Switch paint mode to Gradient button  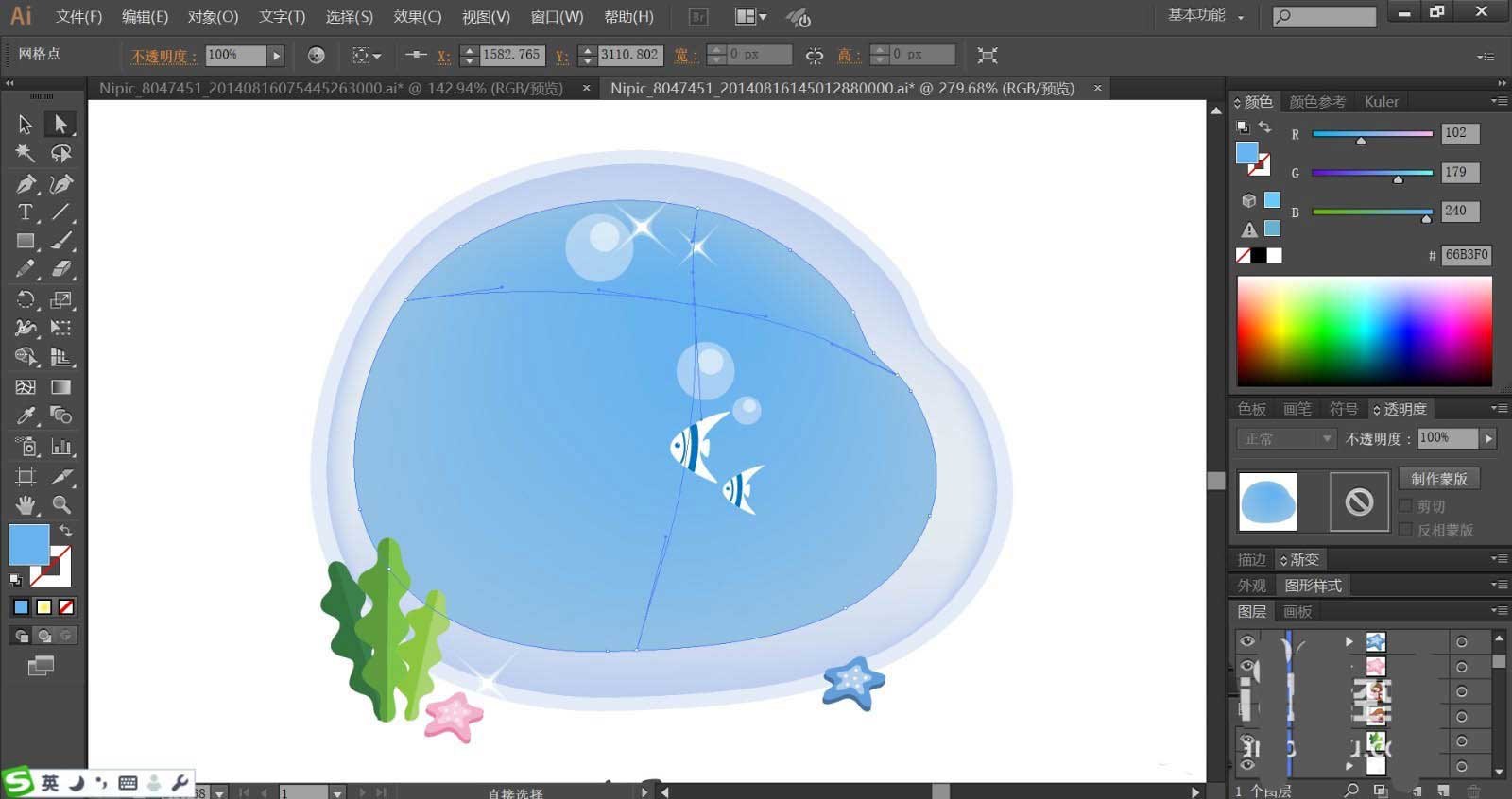(43, 607)
